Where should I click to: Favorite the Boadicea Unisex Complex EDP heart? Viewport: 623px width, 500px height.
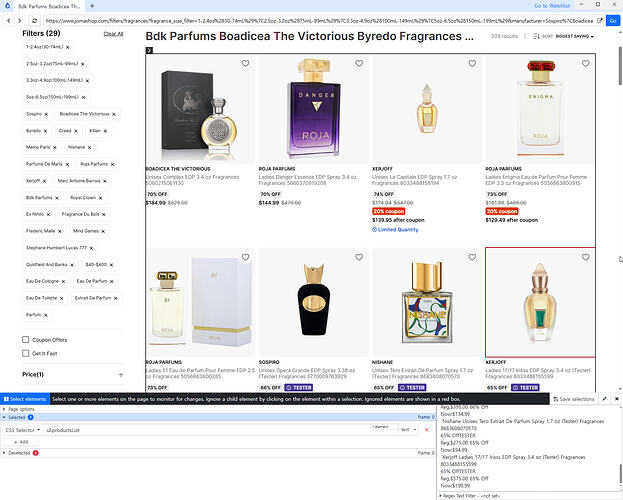(x=246, y=63)
